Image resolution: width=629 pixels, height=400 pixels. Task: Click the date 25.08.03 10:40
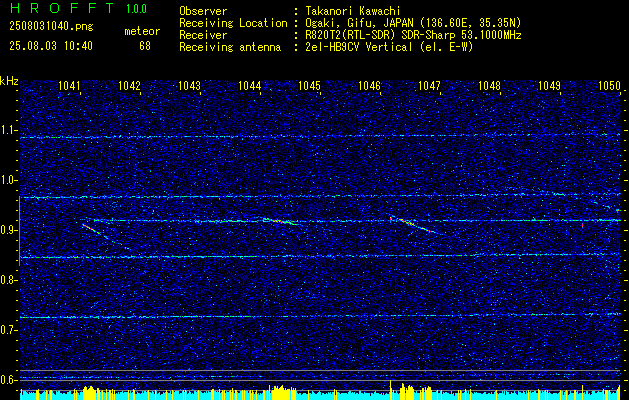point(51,46)
